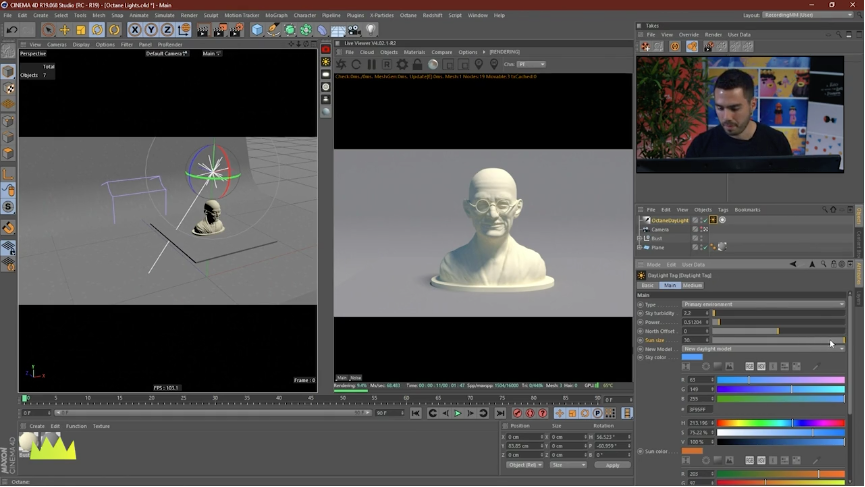Toggle Plane enable checkmark
Screen dimensions: 865x487
click(x=704, y=248)
